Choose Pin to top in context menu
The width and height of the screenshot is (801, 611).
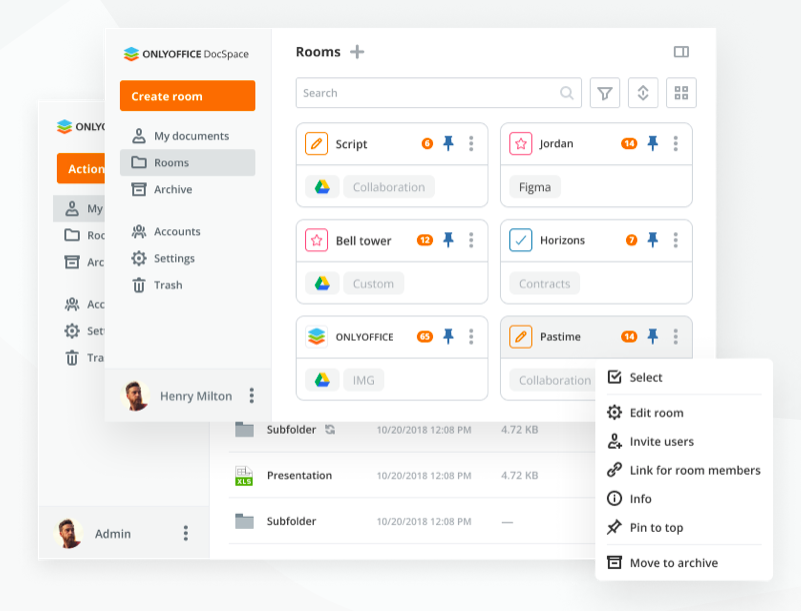684,527
